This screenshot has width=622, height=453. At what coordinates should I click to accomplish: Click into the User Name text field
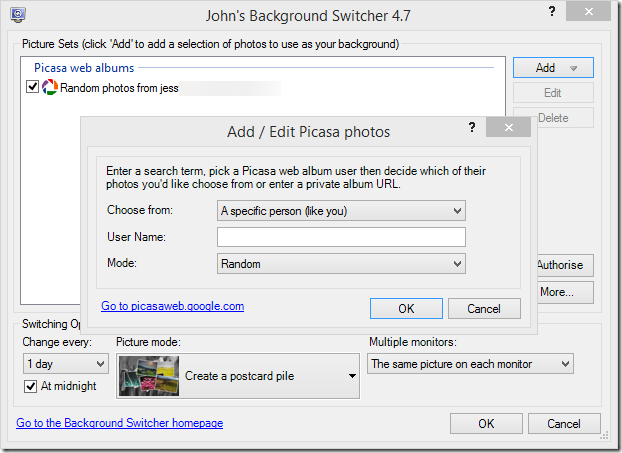[x=341, y=237]
